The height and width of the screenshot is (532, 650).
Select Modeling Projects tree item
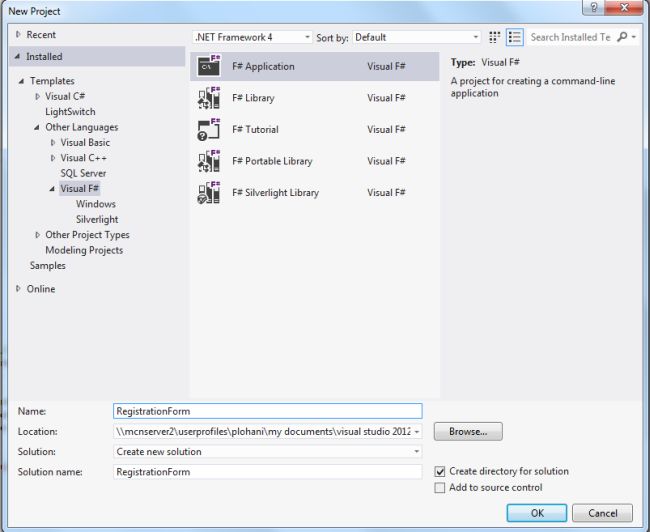pos(84,250)
